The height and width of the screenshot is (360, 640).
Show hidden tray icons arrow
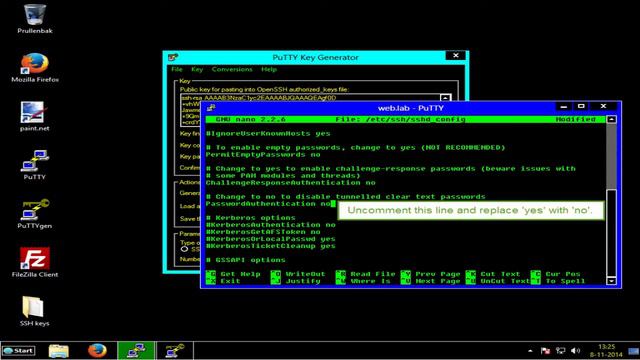(x=530, y=351)
